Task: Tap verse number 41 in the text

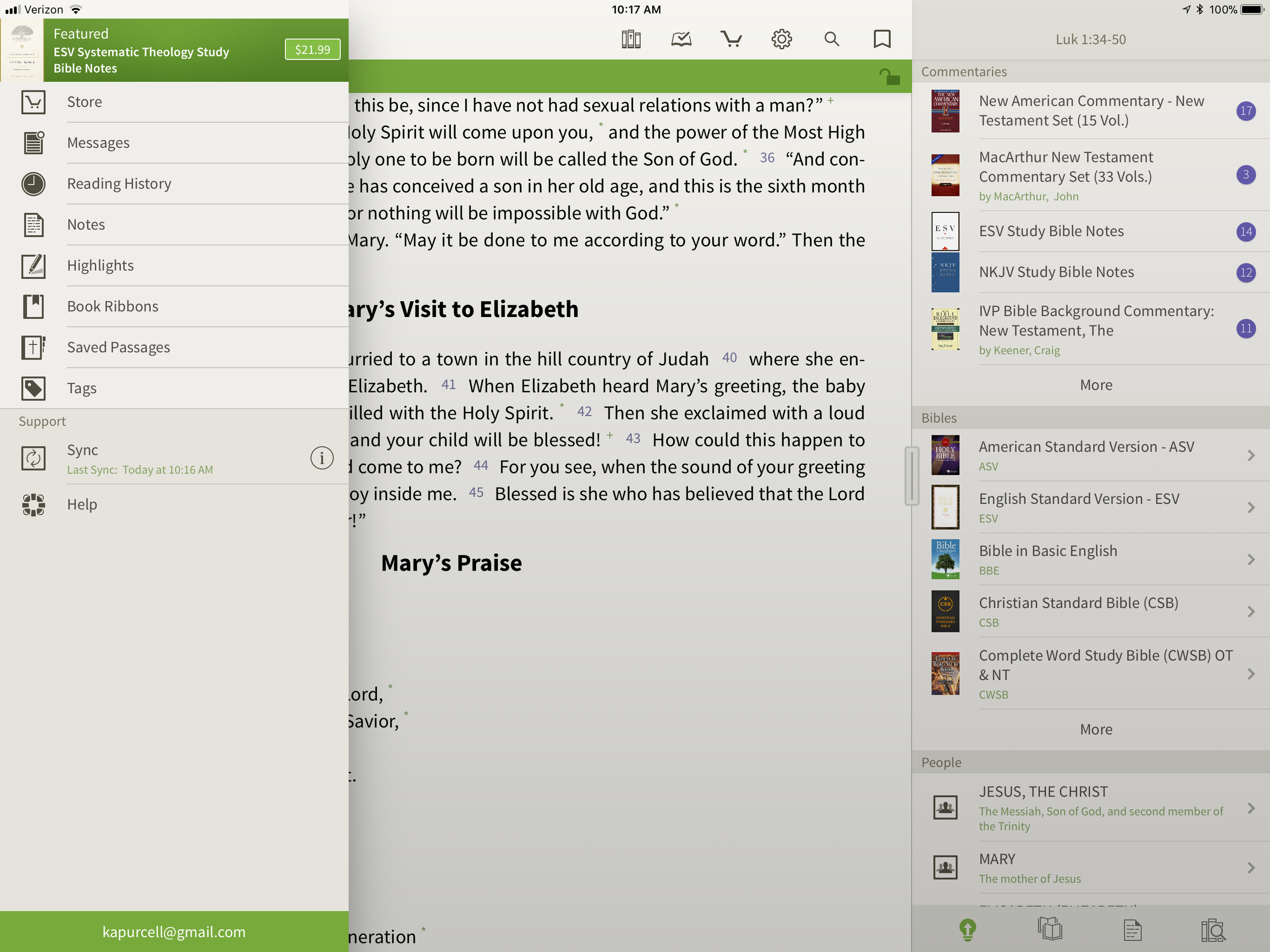Action: click(x=449, y=385)
